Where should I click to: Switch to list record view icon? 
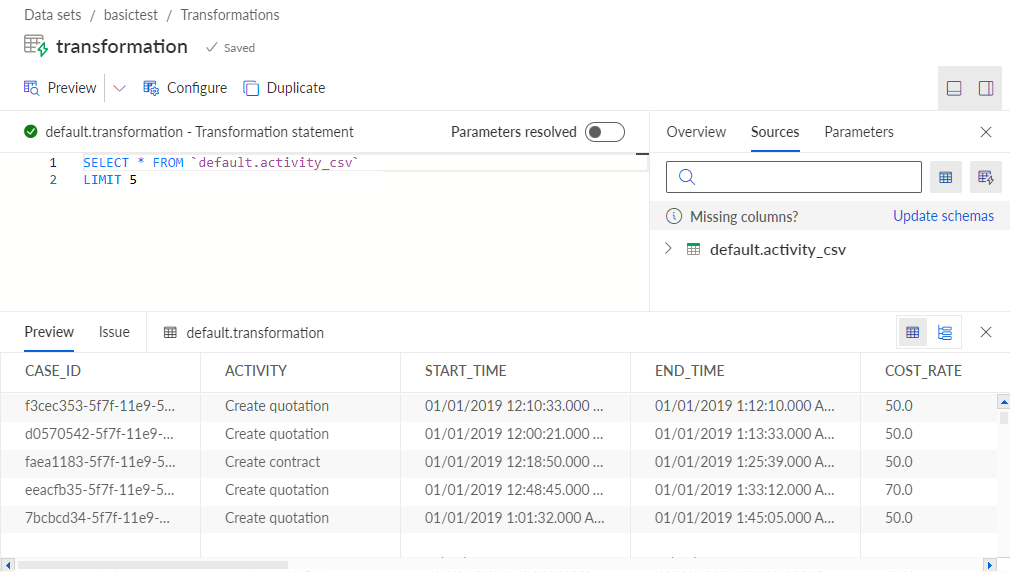click(945, 332)
